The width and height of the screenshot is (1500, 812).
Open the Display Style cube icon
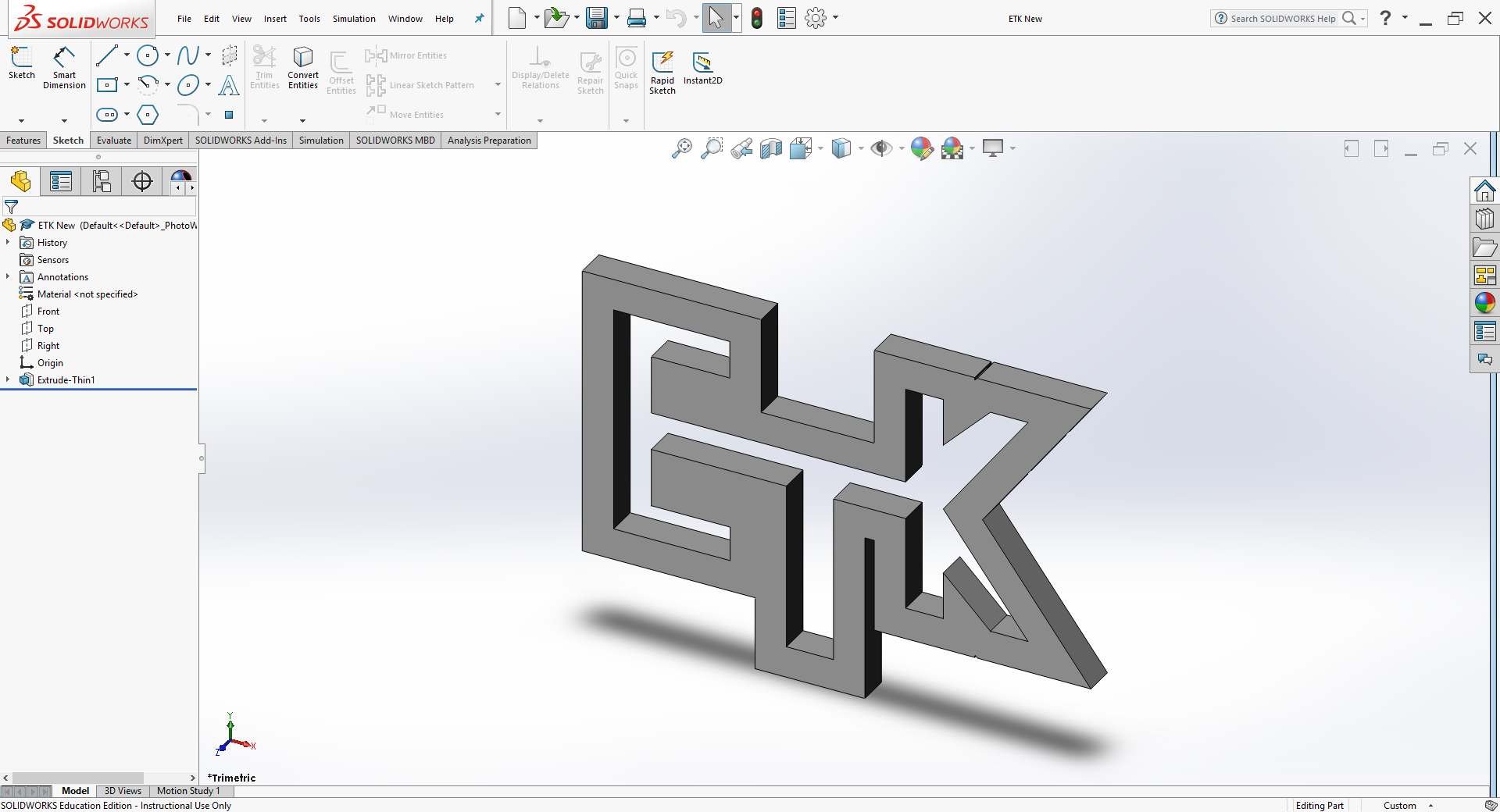(841, 148)
